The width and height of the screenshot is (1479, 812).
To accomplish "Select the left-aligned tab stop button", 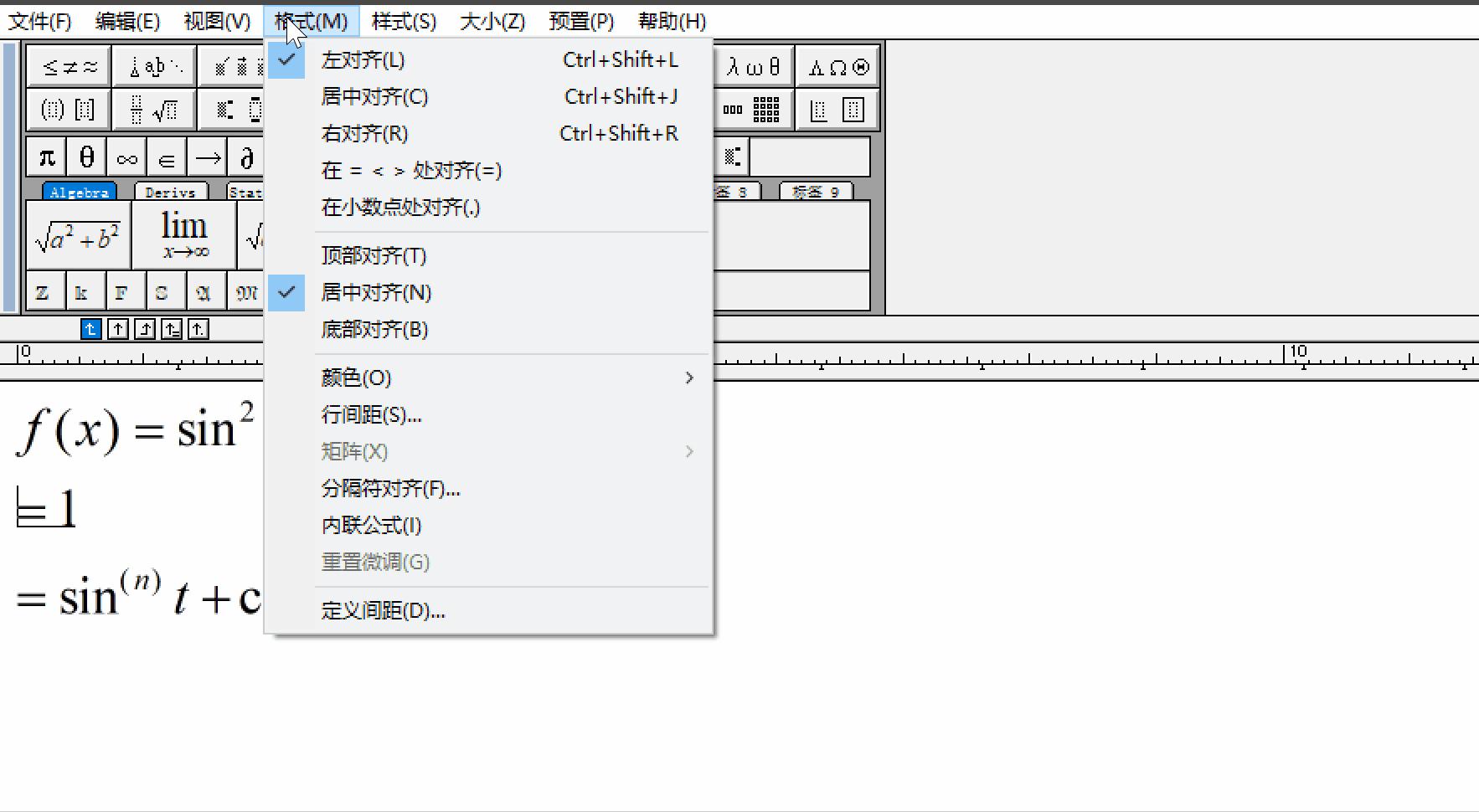I will pos(90,330).
